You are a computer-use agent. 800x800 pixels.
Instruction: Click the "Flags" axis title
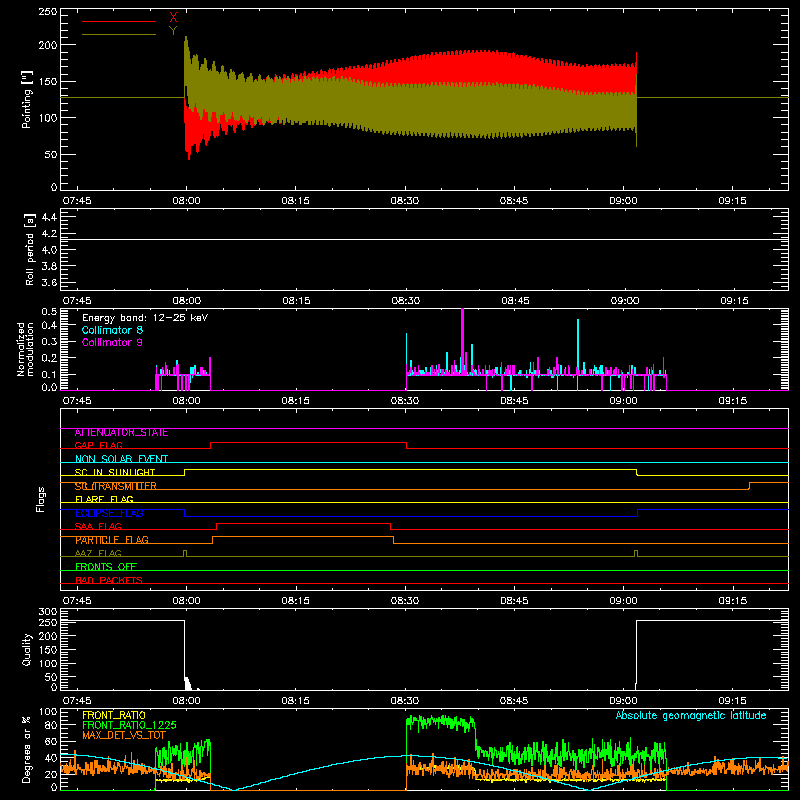[40, 499]
